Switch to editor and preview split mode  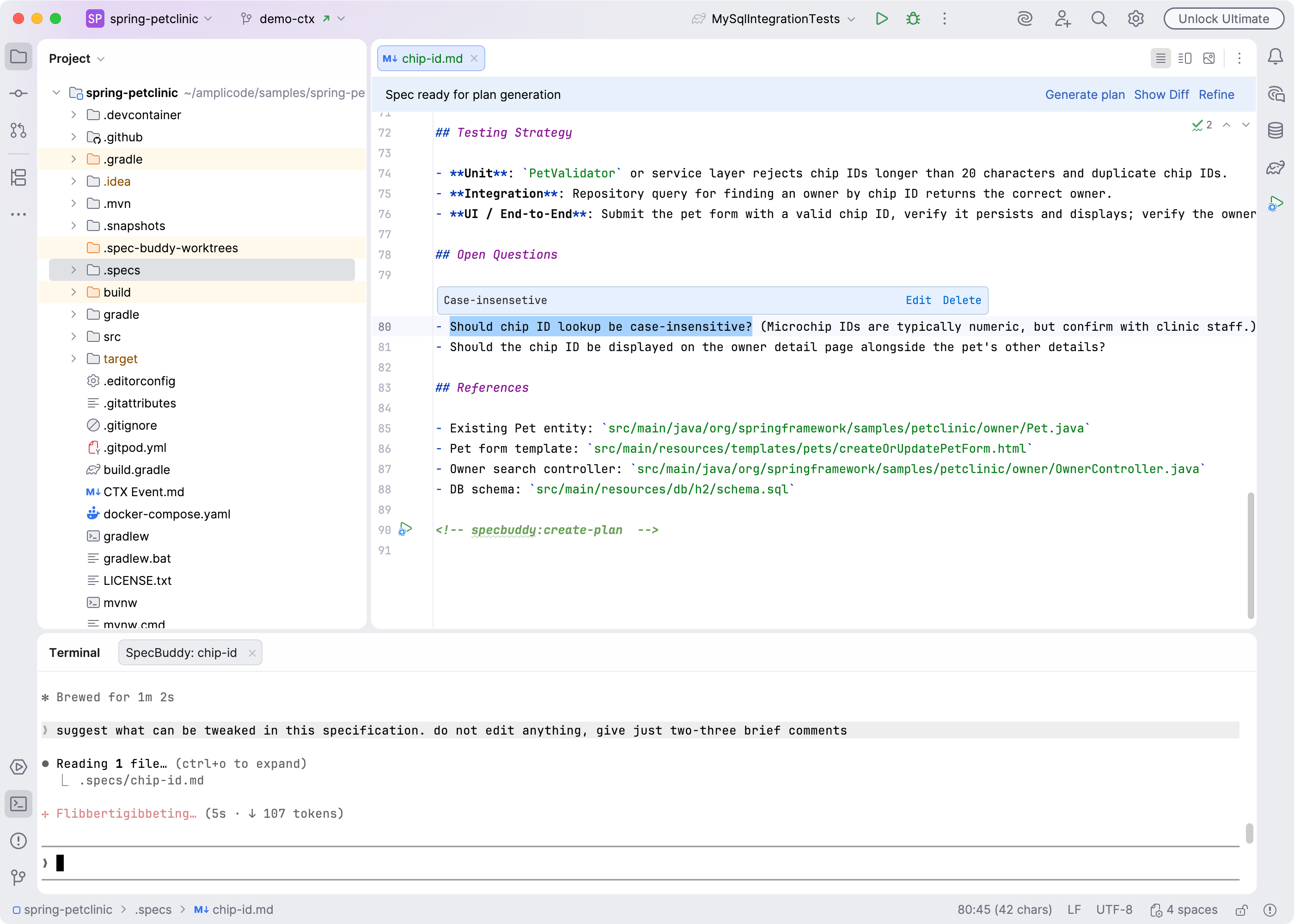[1185, 58]
